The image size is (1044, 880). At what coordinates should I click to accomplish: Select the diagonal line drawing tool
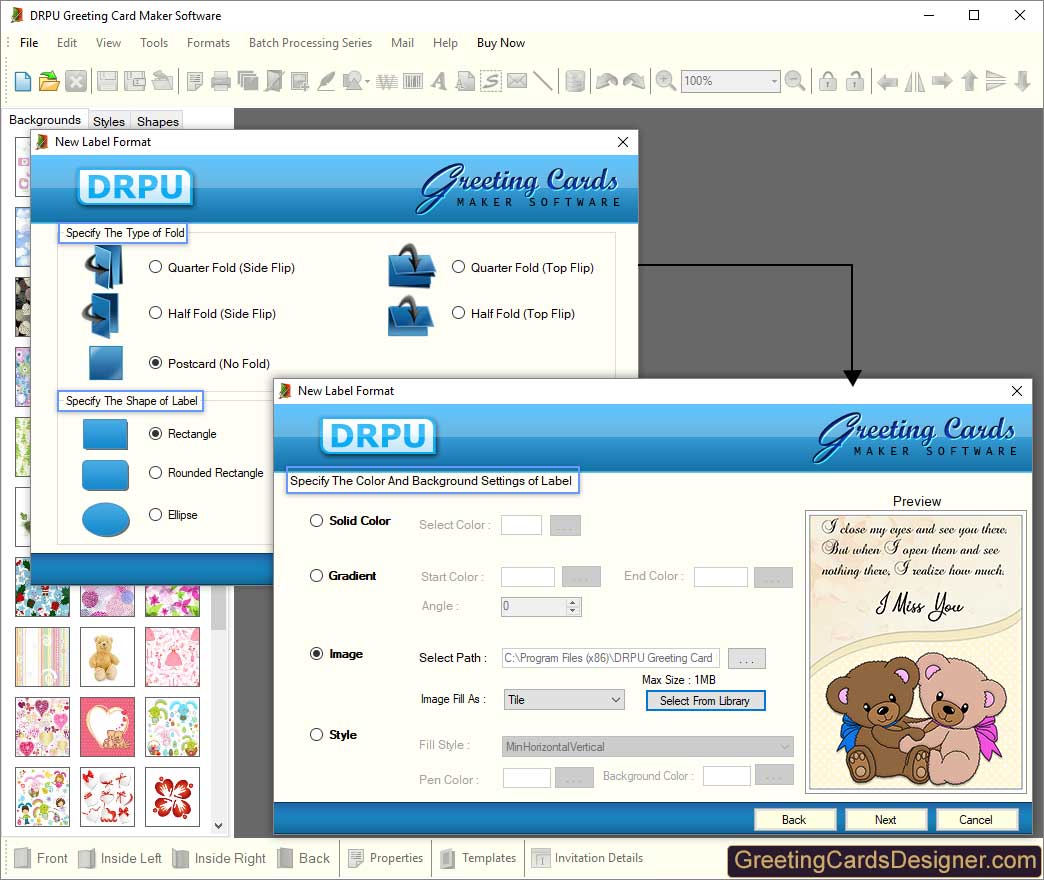(x=543, y=81)
